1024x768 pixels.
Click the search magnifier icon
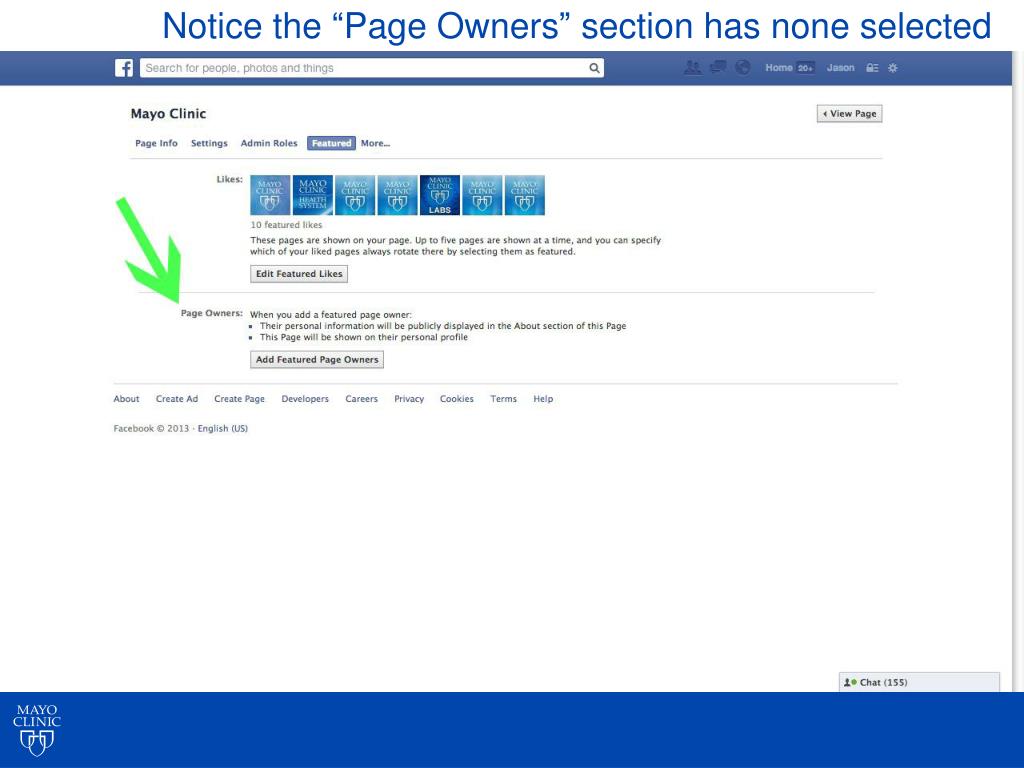(x=594, y=68)
